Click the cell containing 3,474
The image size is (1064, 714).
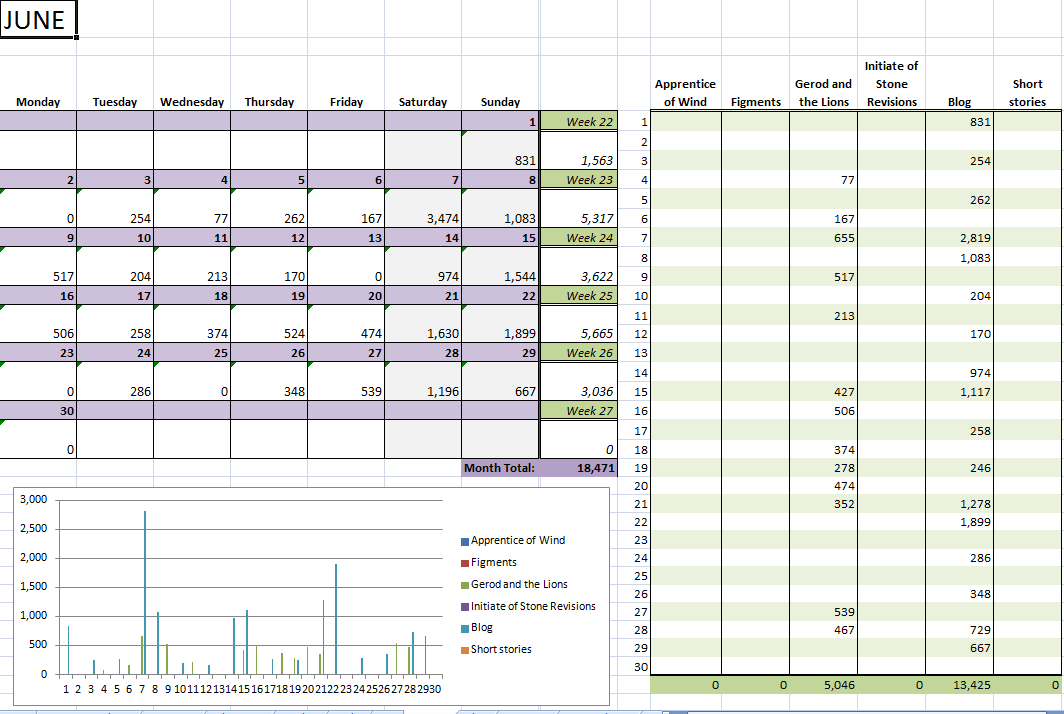point(423,218)
